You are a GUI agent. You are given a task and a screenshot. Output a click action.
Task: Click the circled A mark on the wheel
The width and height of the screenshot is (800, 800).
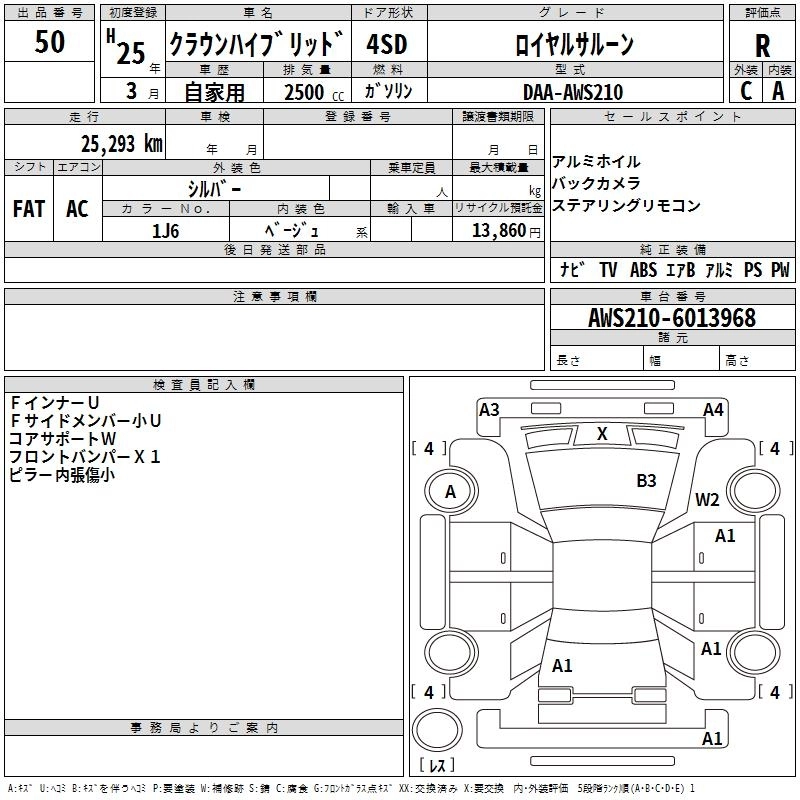[x=450, y=492]
